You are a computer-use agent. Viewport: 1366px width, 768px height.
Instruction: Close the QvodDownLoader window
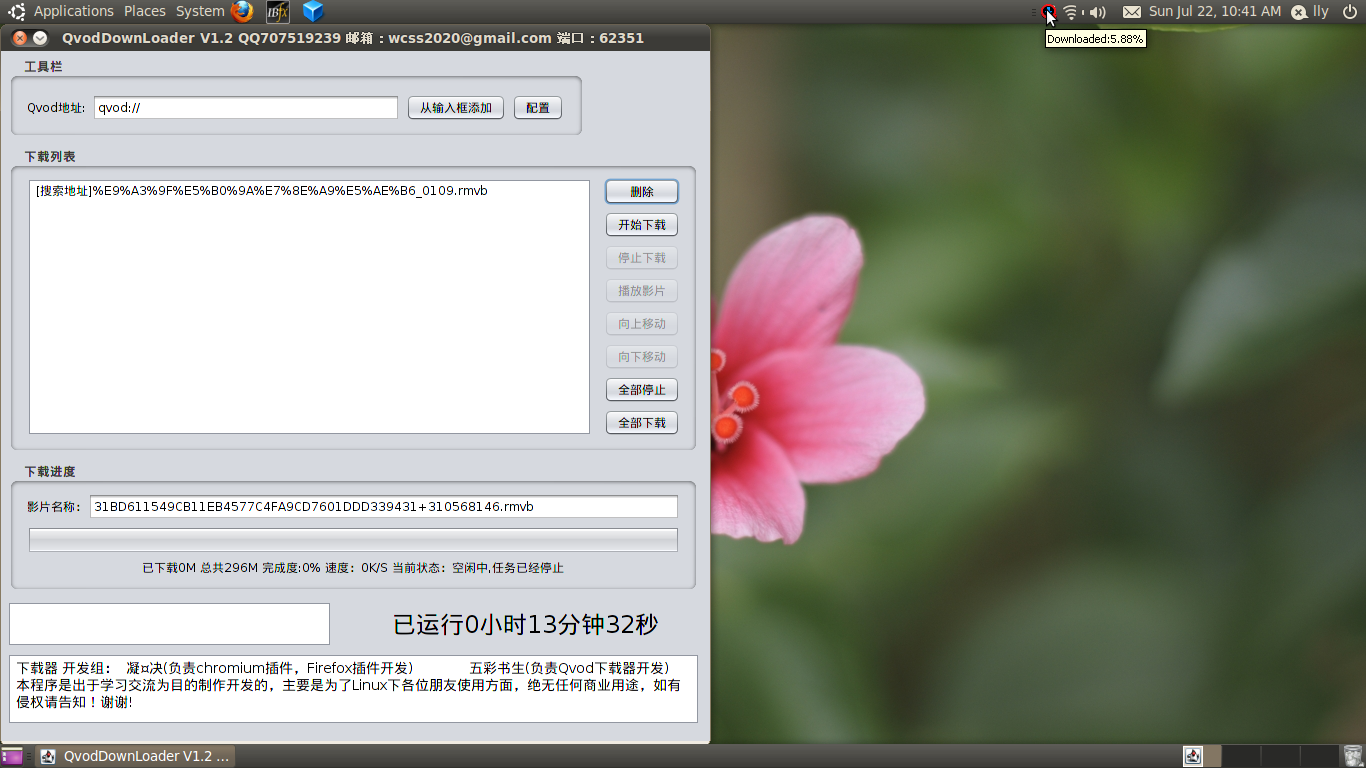(x=20, y=38)
